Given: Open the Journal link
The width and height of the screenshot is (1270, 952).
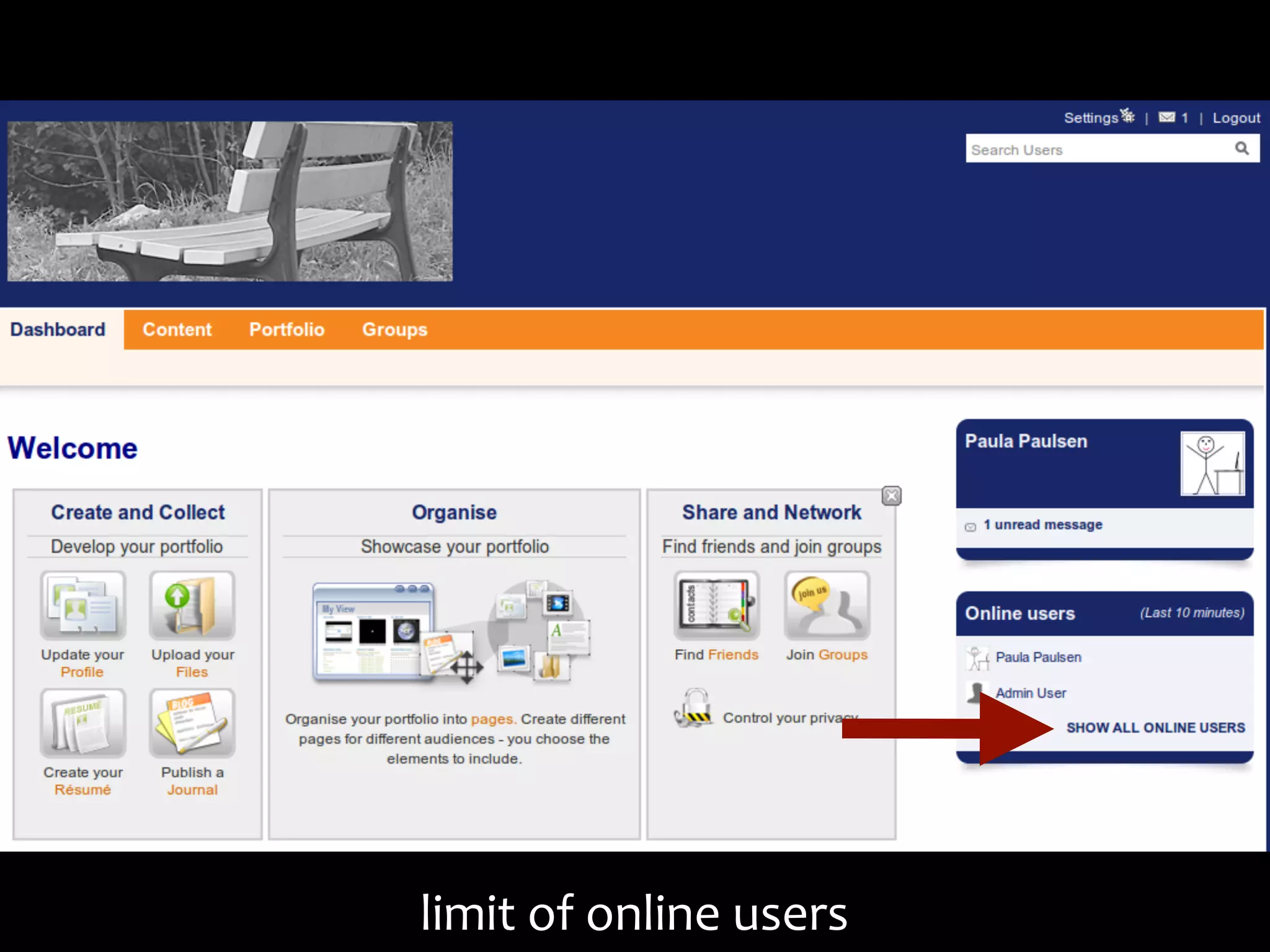Looking at the screenshot, I should coord(192,790).
